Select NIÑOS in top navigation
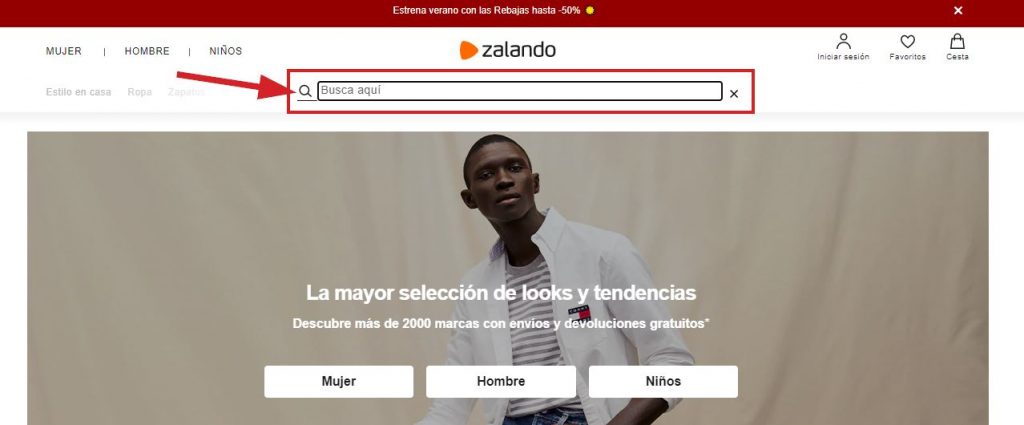The image size is (1024, 425). tap(225, 51)
